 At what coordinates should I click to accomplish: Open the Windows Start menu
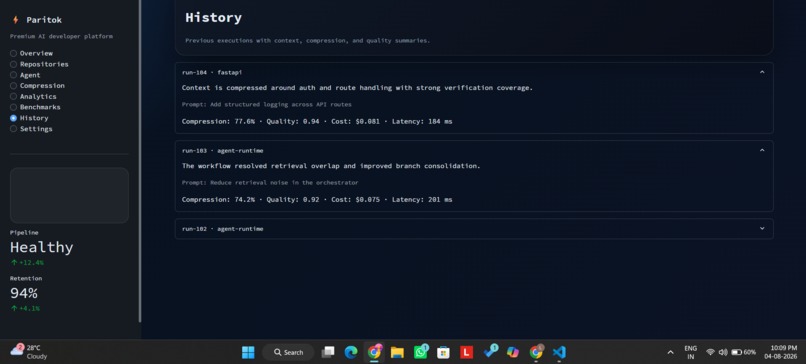pos(248,352)
